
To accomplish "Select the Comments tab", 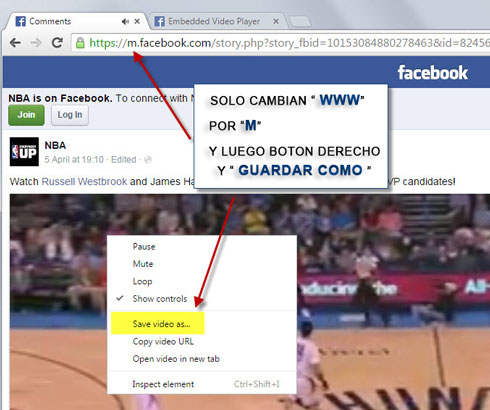I will click(77, 21).
